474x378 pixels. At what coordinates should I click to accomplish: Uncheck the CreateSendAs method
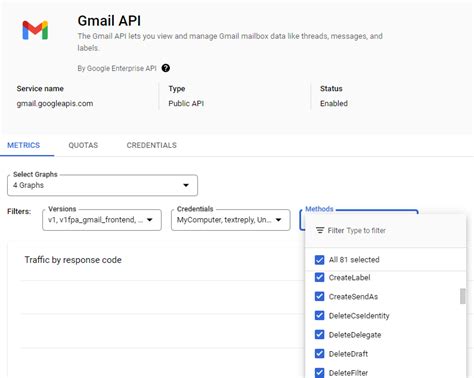pyautogui.click(x=319, y=296)
